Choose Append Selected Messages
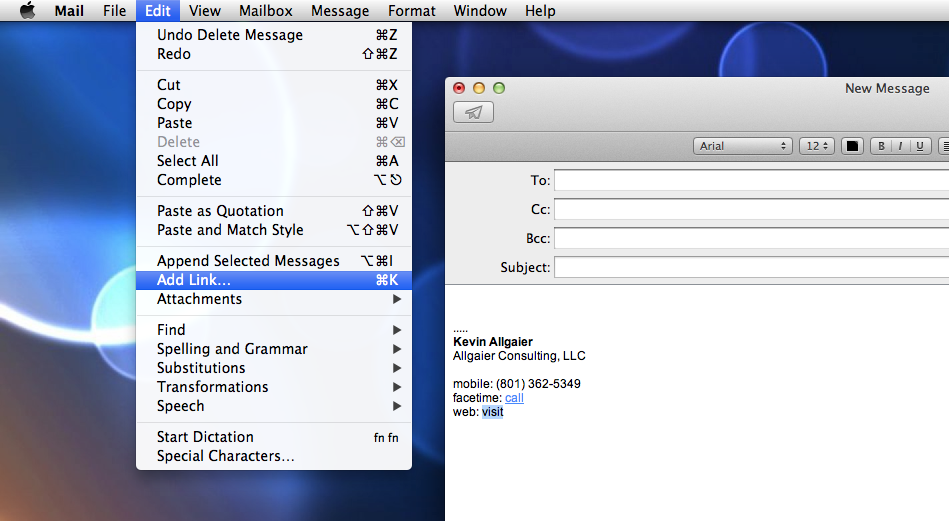This screenshot has width=949, height=521. point(274,261)
